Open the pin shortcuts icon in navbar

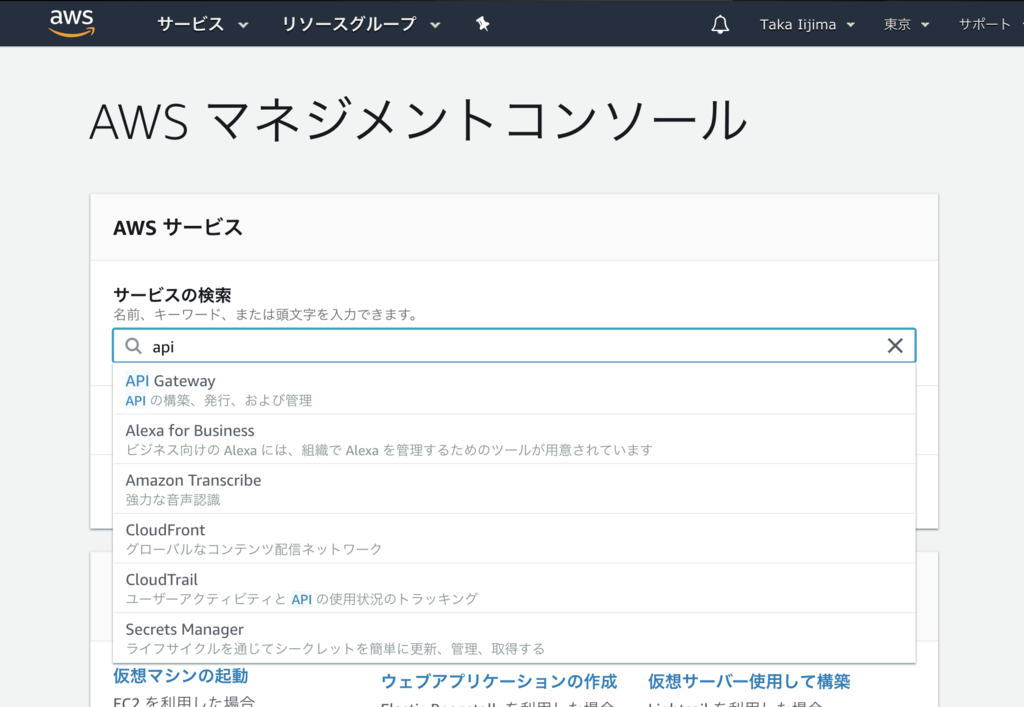click(x=483, y=24)
